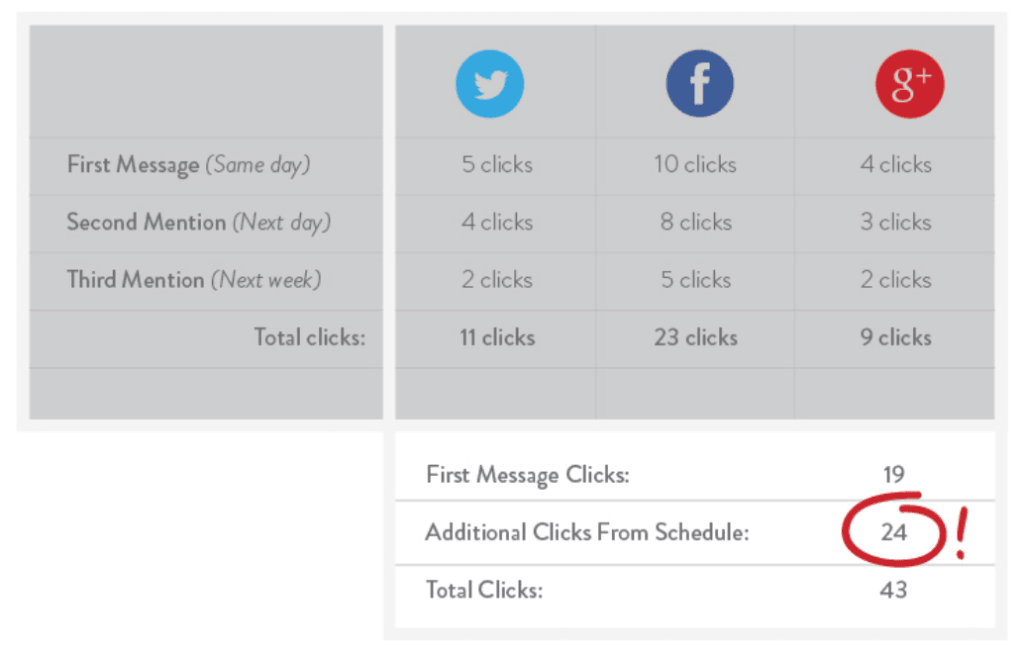Screen dimensions: 1024x653
Task: Select the Third Mention row label
Action: point(193,280)
